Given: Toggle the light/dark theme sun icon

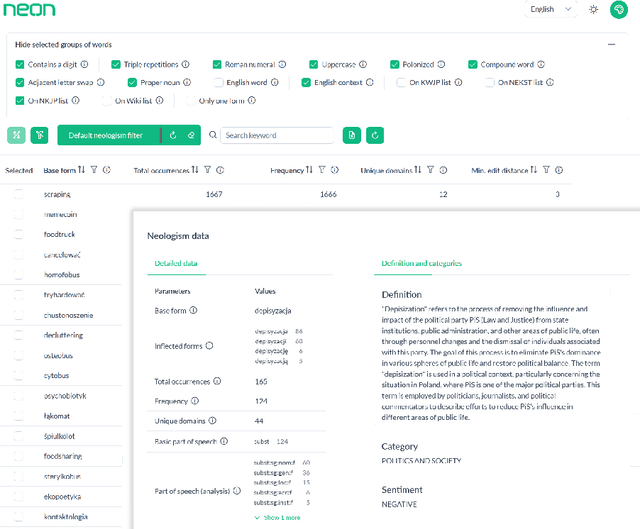Looking at the screenshot, I should point(594,9).
